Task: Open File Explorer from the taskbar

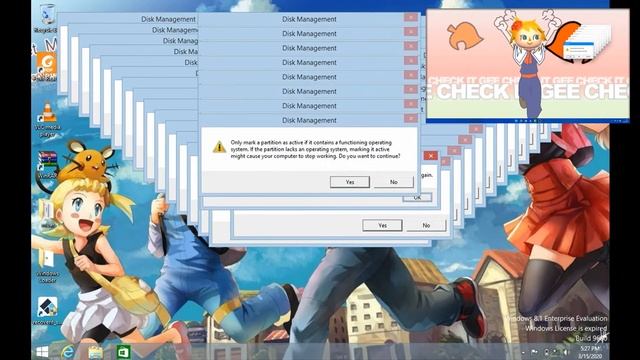Action: tap(95, 352)
